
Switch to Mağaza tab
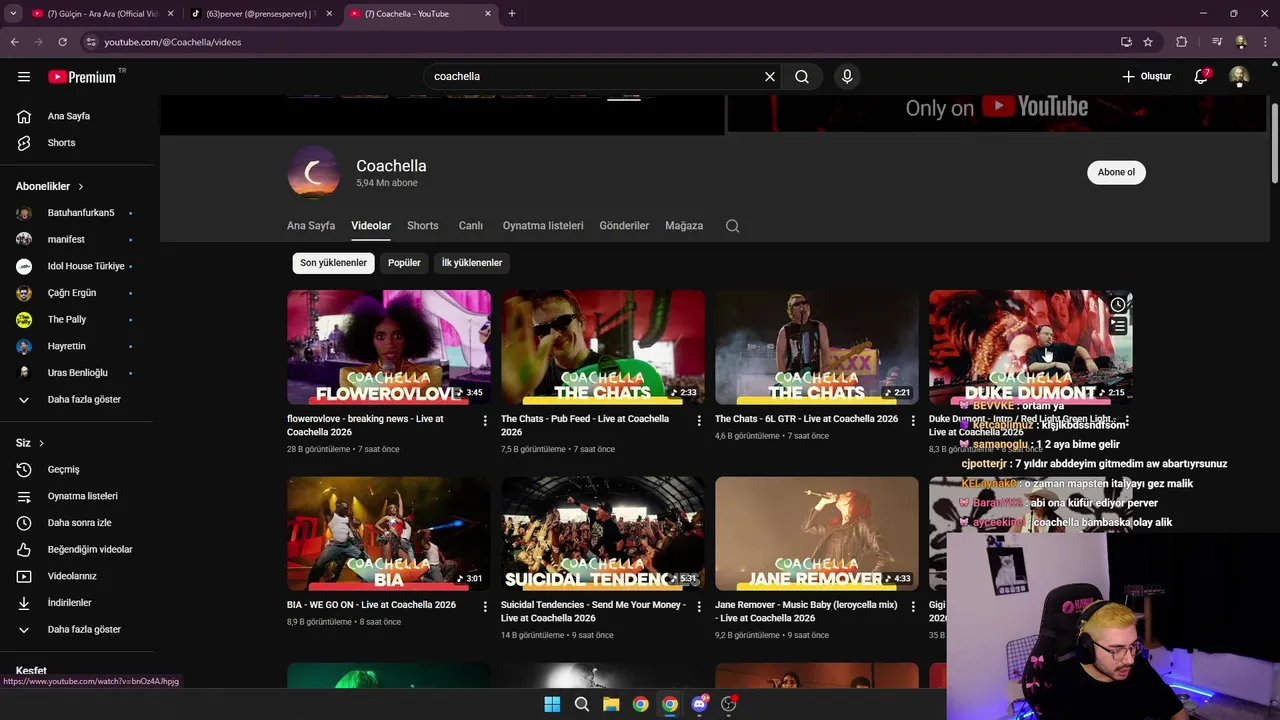pos(684,226)
